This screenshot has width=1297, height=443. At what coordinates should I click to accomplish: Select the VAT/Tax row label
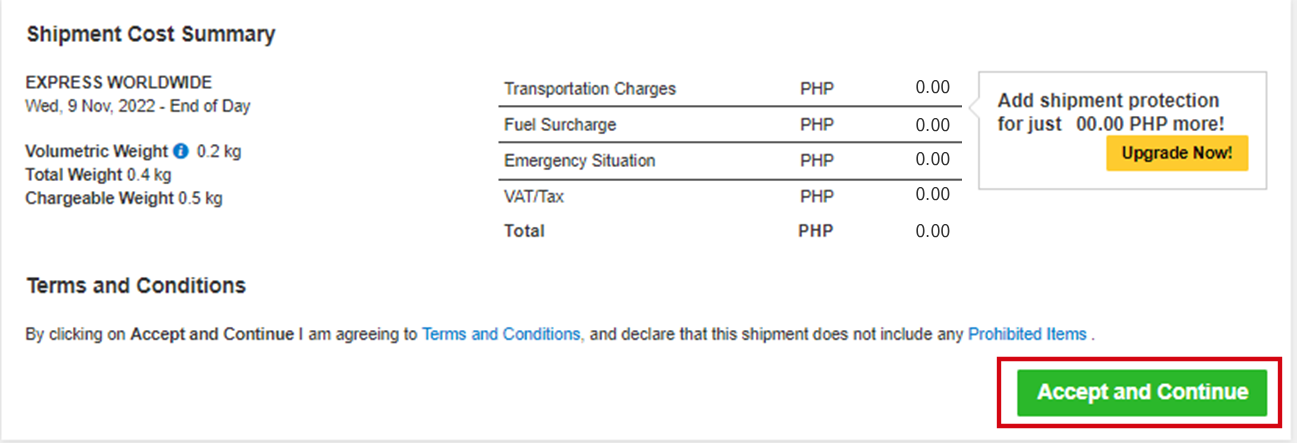(534, 196)
